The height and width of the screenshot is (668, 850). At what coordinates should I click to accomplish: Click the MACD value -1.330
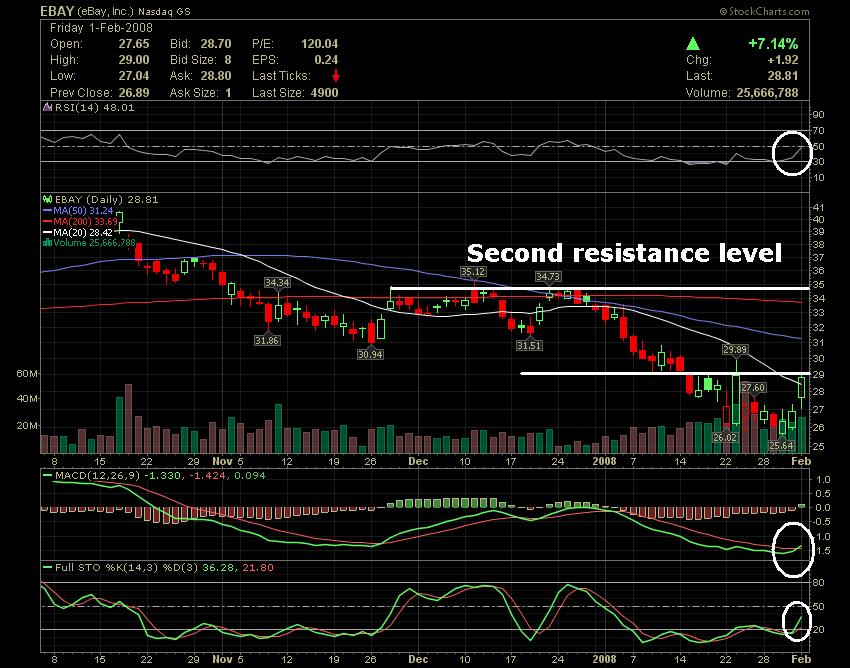[x=163, y=476]
